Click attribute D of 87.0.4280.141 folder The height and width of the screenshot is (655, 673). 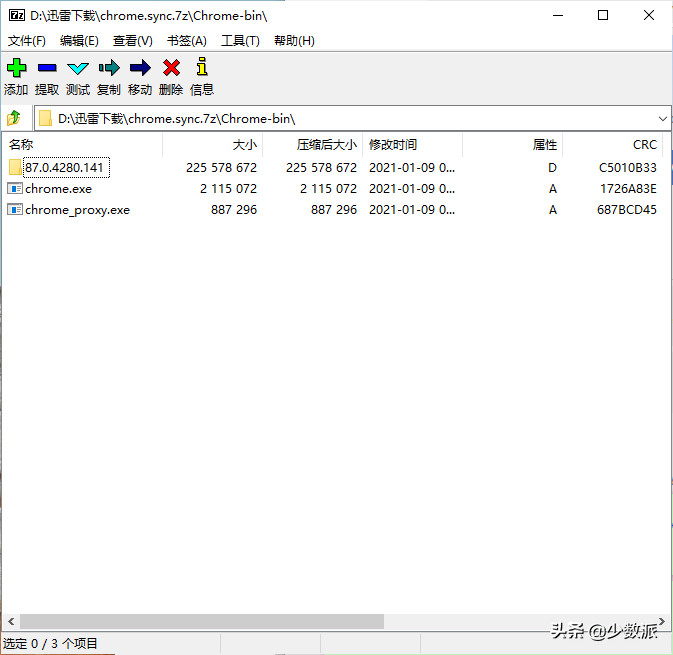[552, 167]
